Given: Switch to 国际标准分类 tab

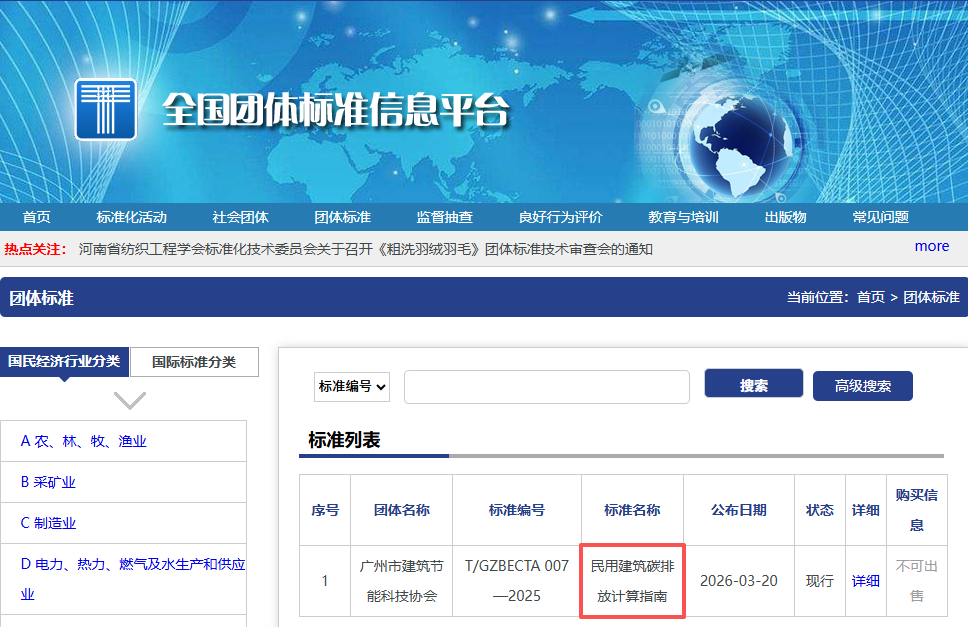Looking at the screenshot, I should pos(194,362).
